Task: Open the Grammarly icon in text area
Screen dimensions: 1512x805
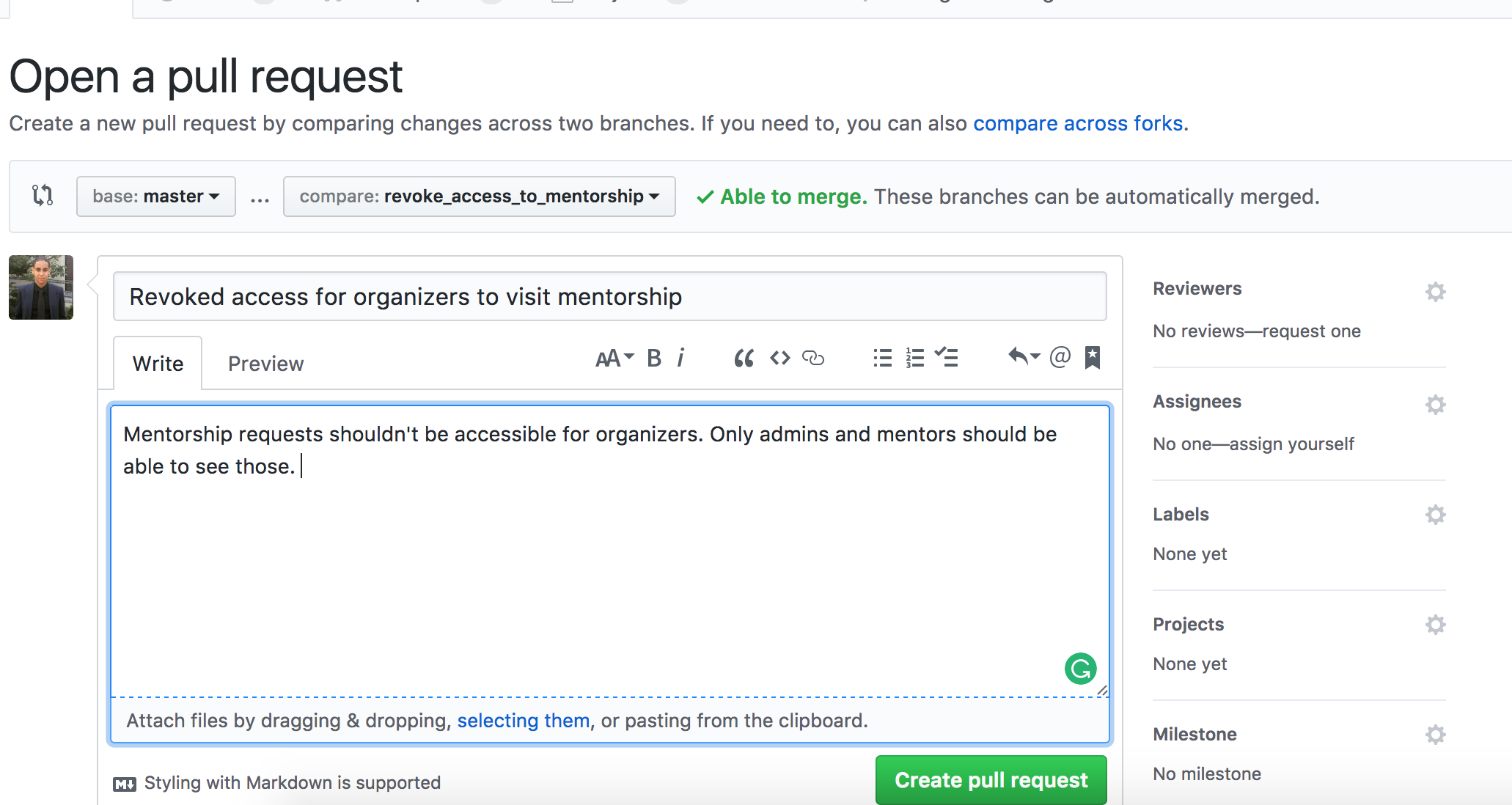Action: pos(1080,669)
